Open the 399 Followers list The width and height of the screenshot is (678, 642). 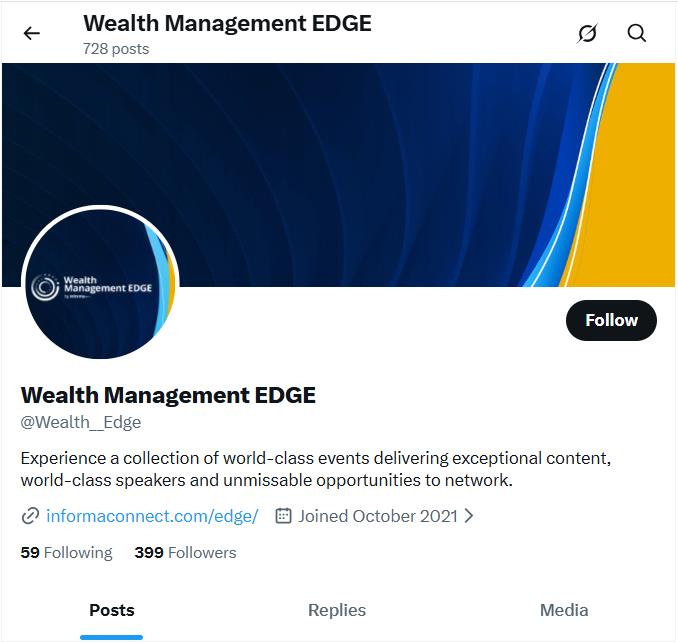pyautogui.click(x=185, y=553)
